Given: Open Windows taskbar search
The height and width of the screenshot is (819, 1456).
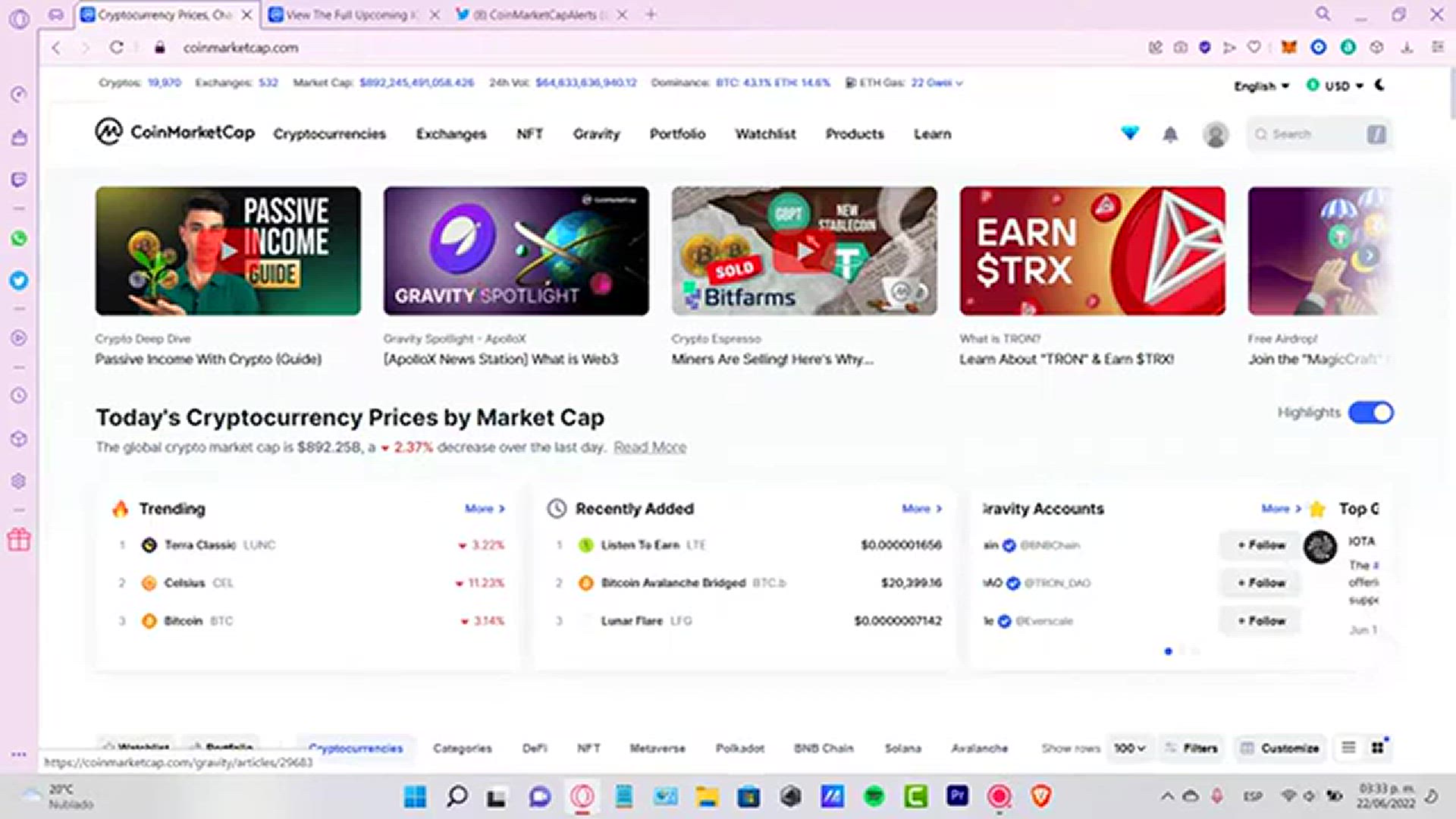Looking at the screenshot, I should [x=457, y=796].
